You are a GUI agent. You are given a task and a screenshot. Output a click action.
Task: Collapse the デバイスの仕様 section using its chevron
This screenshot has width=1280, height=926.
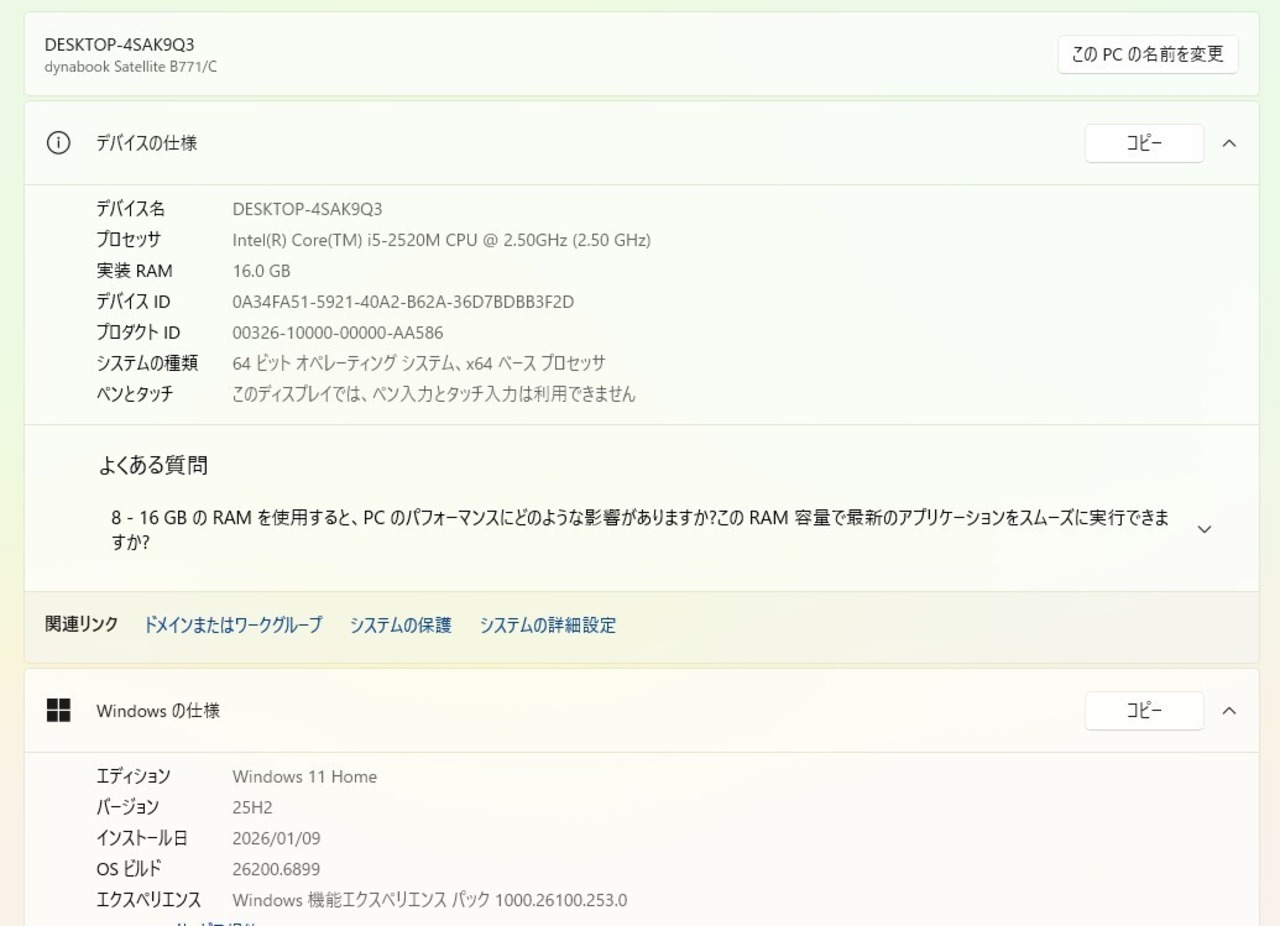click(1229, 143)
